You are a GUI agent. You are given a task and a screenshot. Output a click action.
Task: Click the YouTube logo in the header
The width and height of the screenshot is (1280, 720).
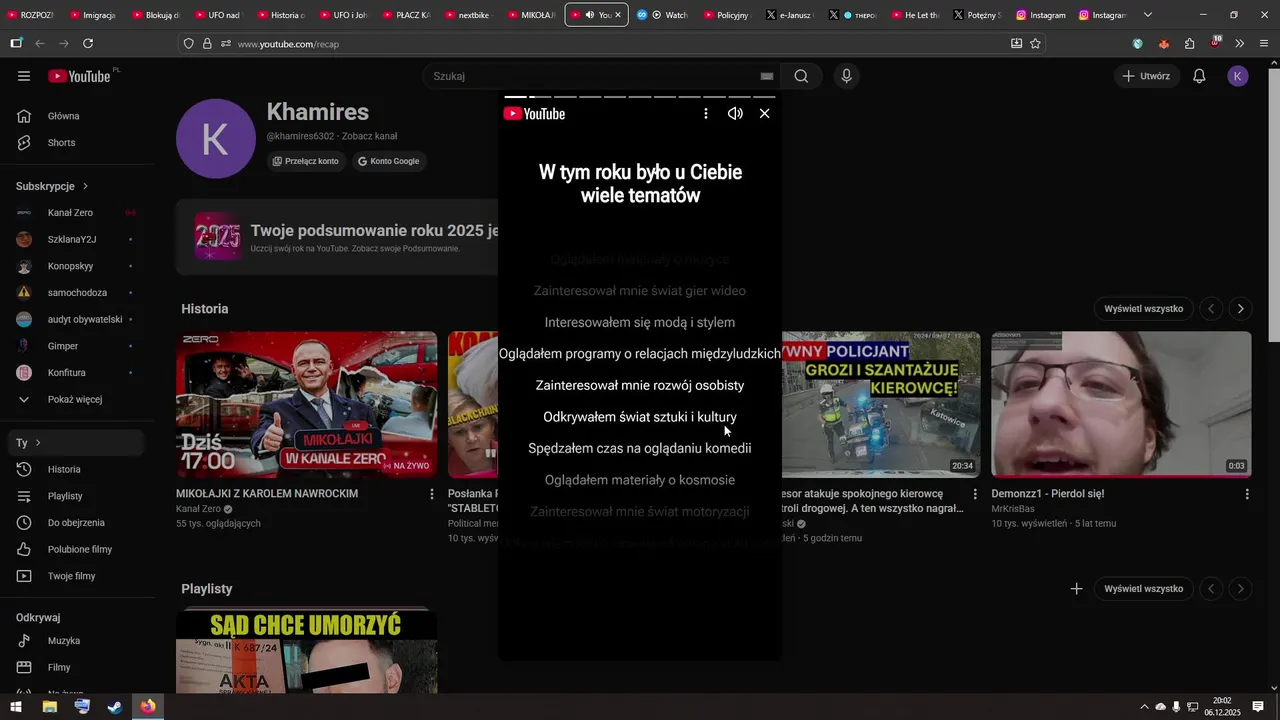click(x=79, y=76)
